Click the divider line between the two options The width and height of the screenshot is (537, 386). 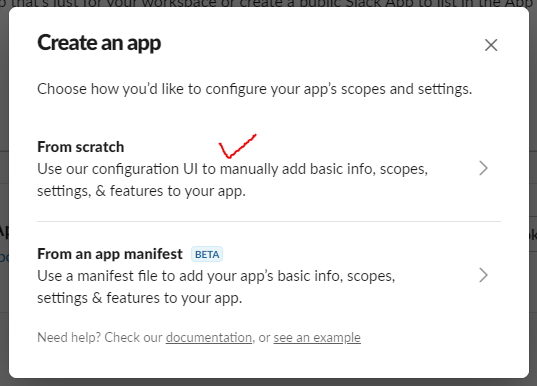(269, 222)
